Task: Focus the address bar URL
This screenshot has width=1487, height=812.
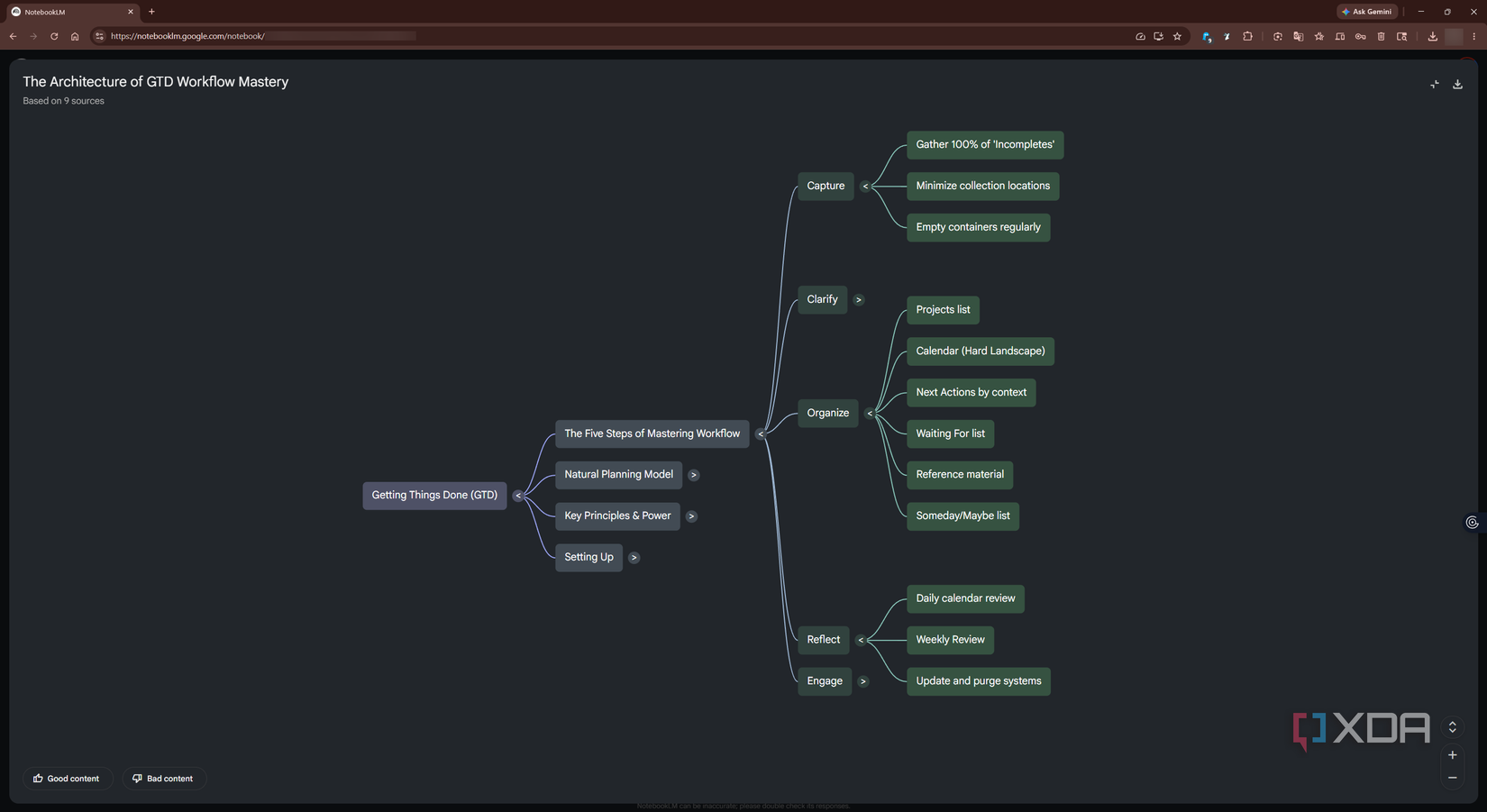Action: tap(261, 36)
